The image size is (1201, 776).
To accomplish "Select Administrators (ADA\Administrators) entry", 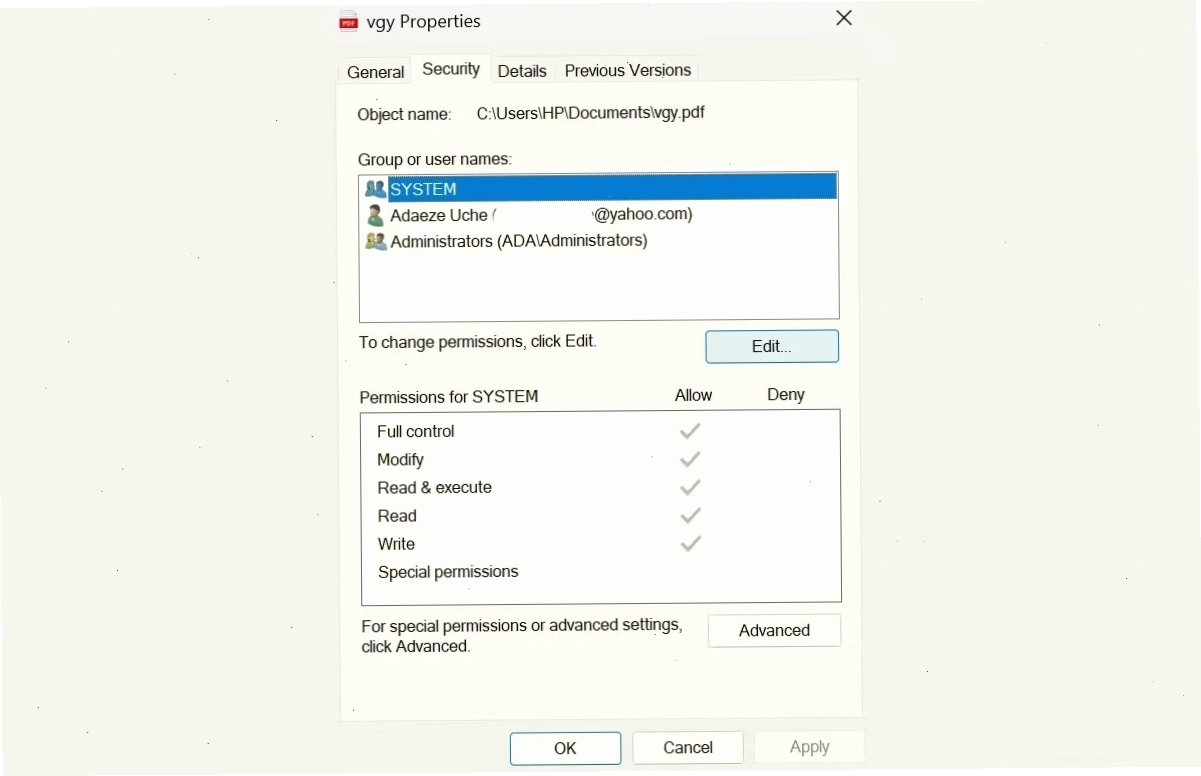I will [600, 241].
